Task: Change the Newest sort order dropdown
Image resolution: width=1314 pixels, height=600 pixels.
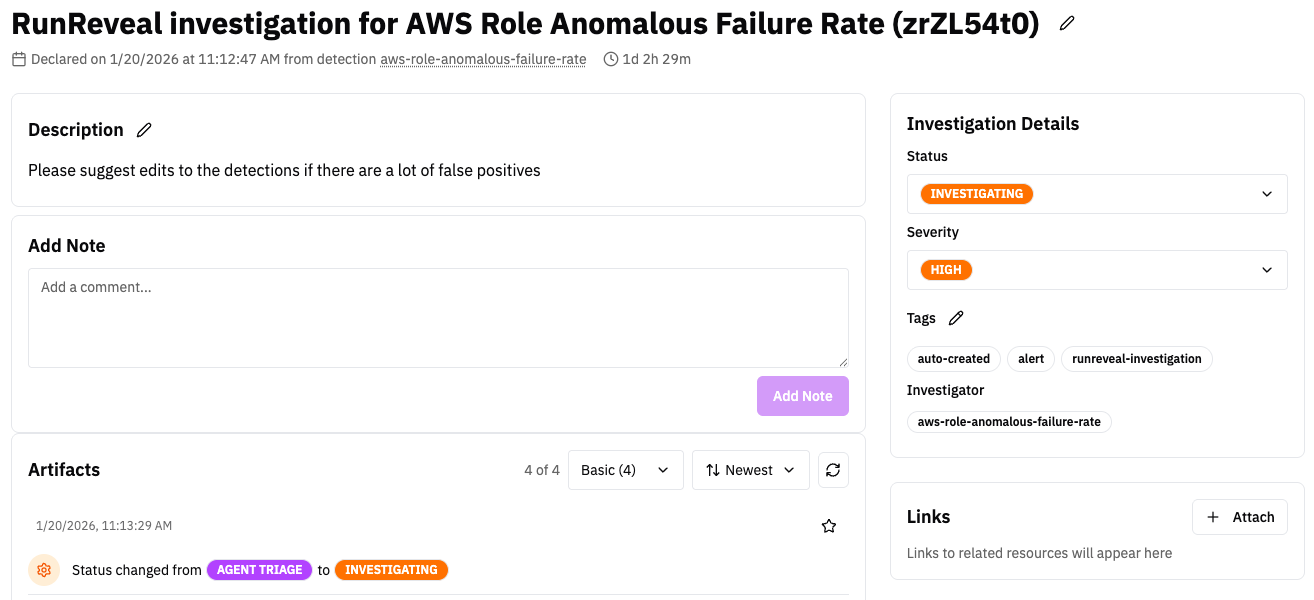Action: 750,470
